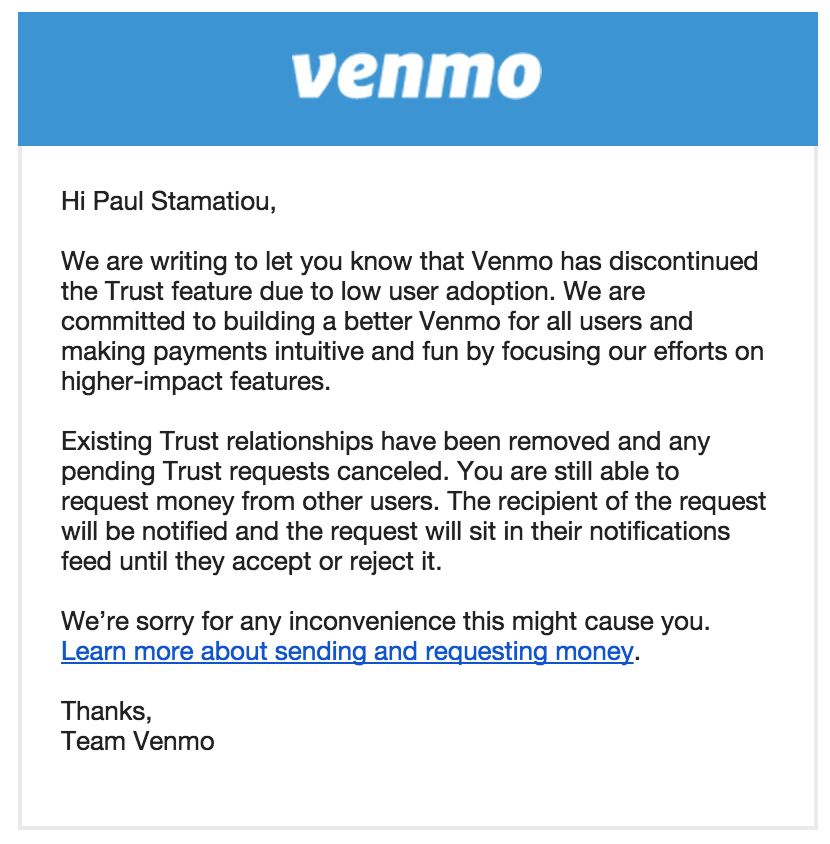This screenshot has height=844, width=830.
Task: Click the greeting 'Hi Paul Stamatiou,'
Action: click(x=168, y=202)
